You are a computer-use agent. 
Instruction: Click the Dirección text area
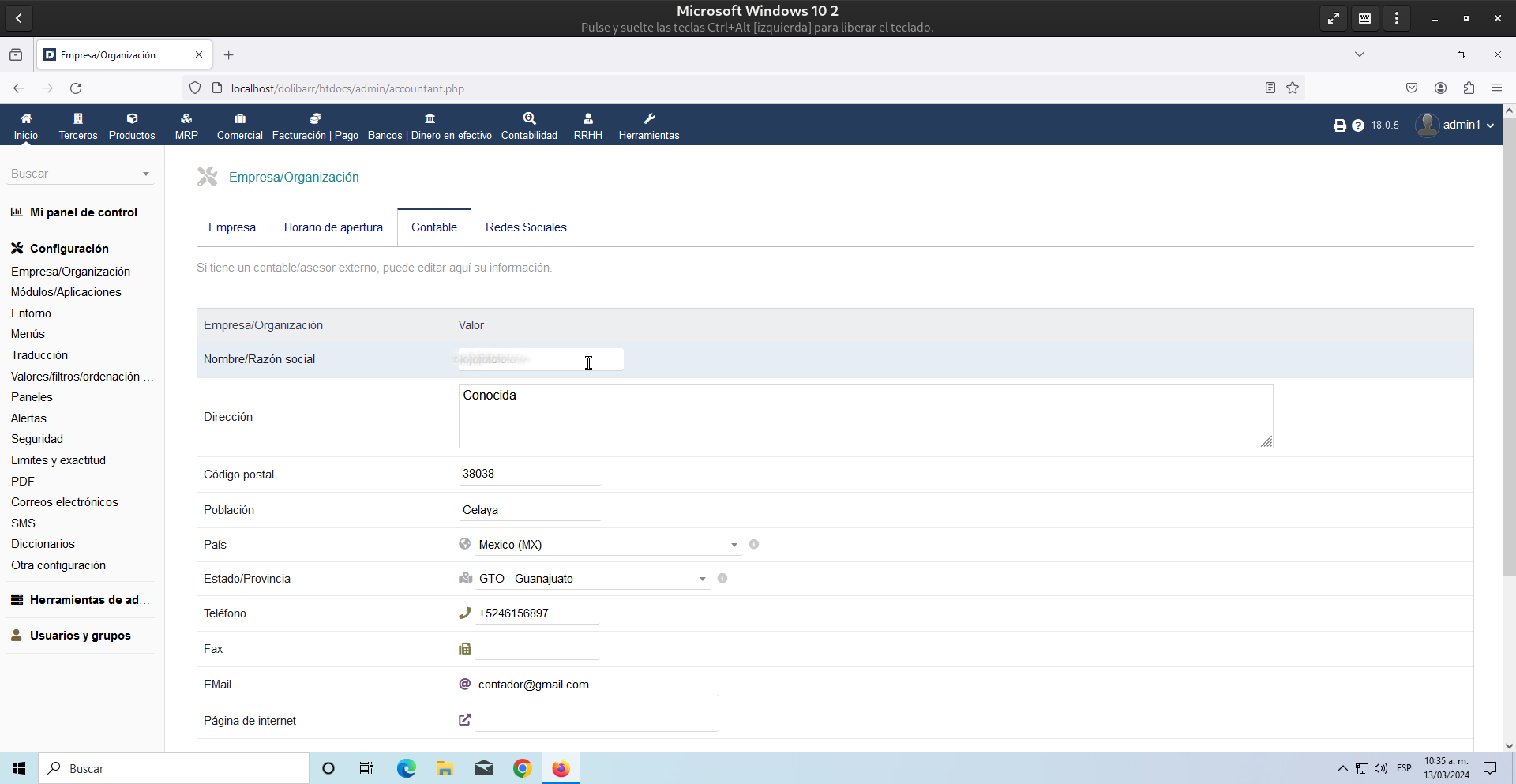click(x=865, y=416)
